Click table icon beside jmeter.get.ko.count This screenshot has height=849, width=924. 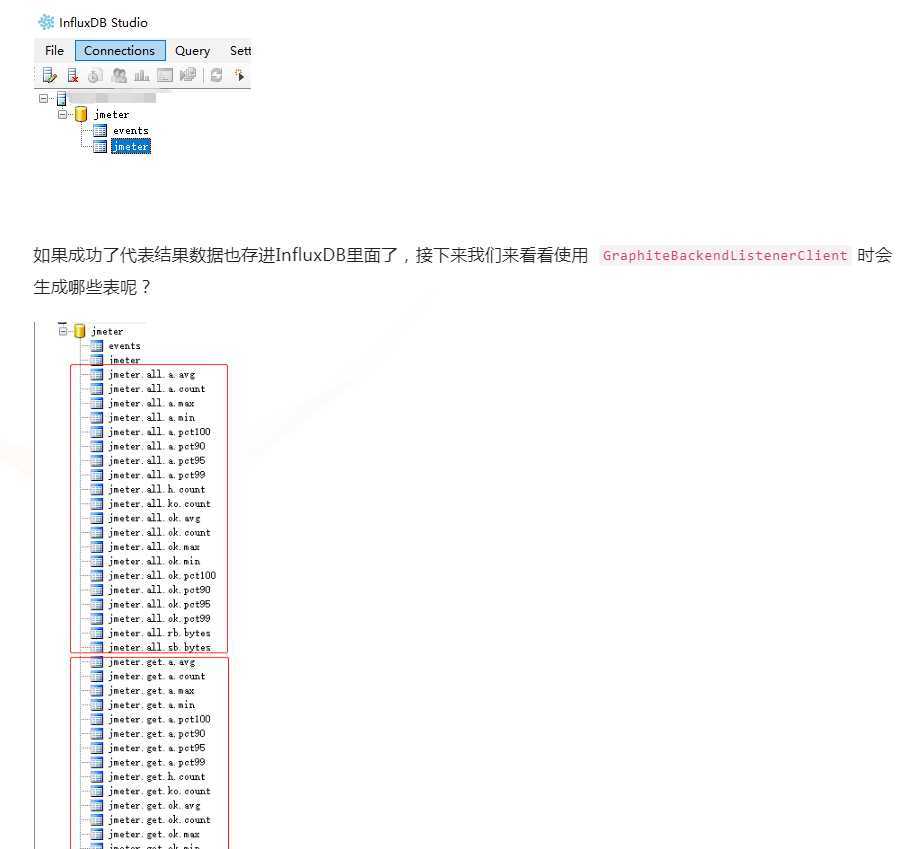[97, 791]
